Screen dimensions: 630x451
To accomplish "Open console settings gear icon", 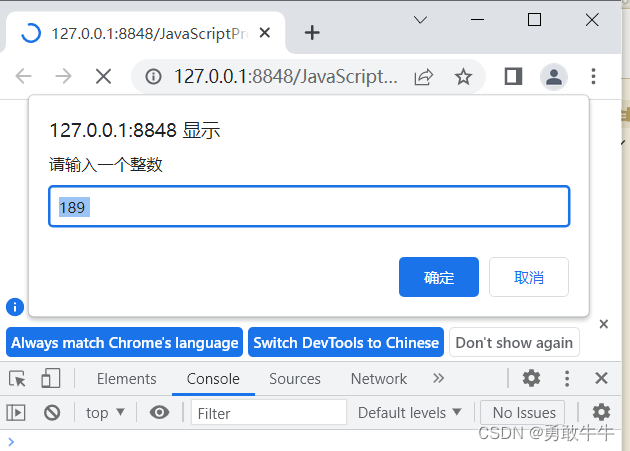I will (x=601, y=412).
